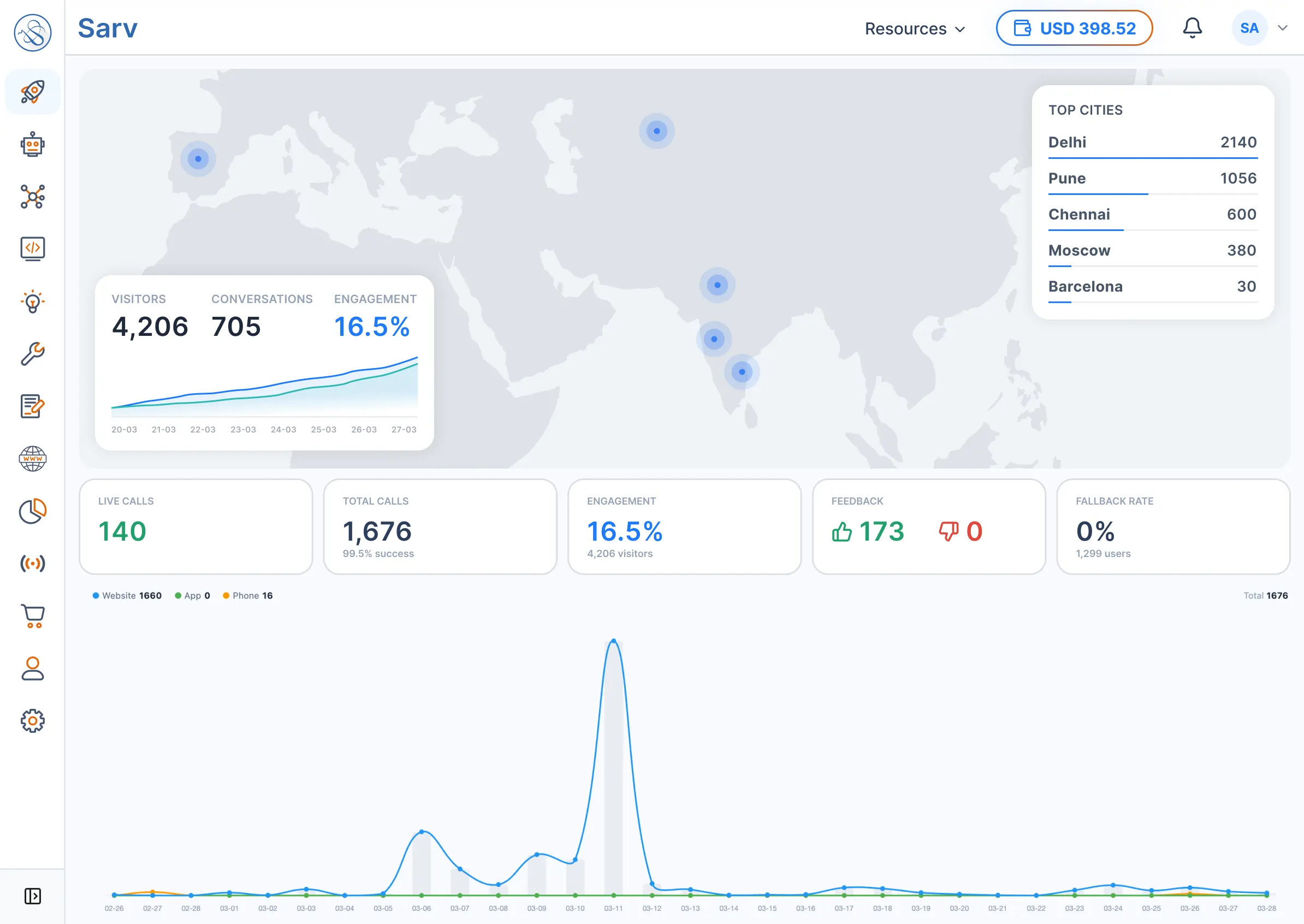The image size is (1304, 924).
Task: Toggle the App series in chart legend
Action: (192, 596)
